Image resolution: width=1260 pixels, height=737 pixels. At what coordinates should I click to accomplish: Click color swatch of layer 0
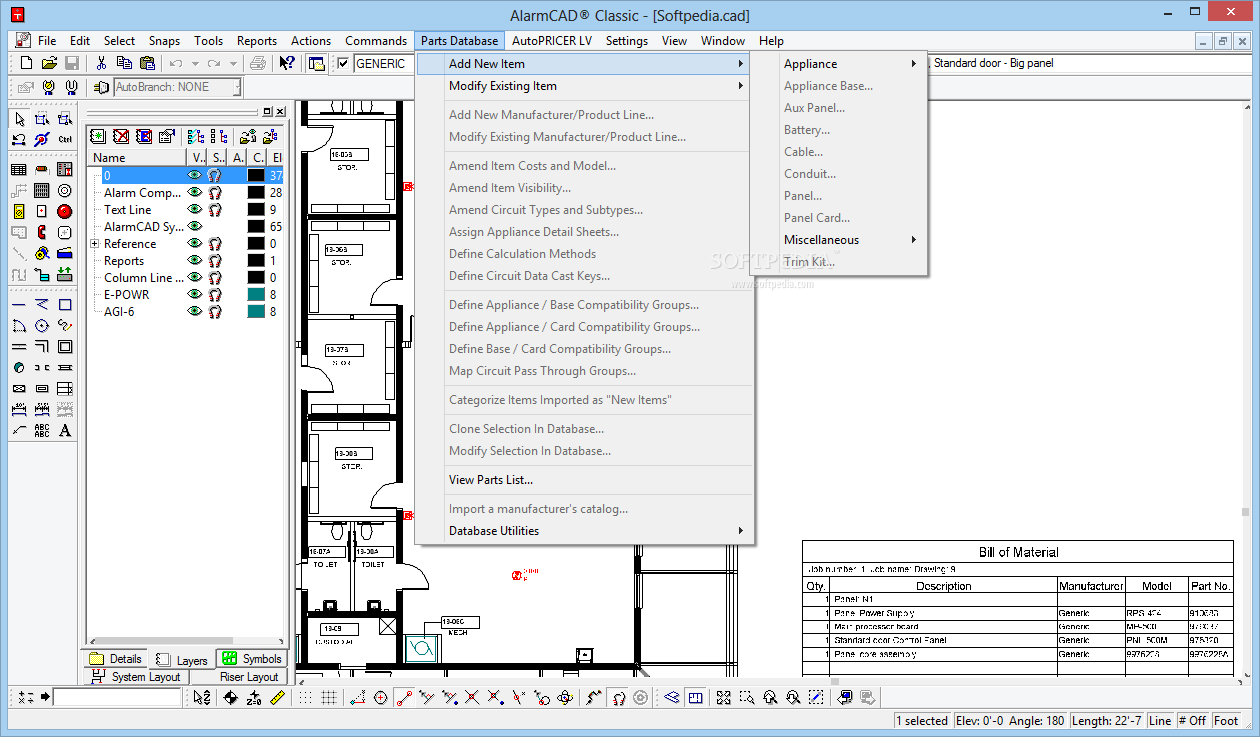tap(256, 175)
